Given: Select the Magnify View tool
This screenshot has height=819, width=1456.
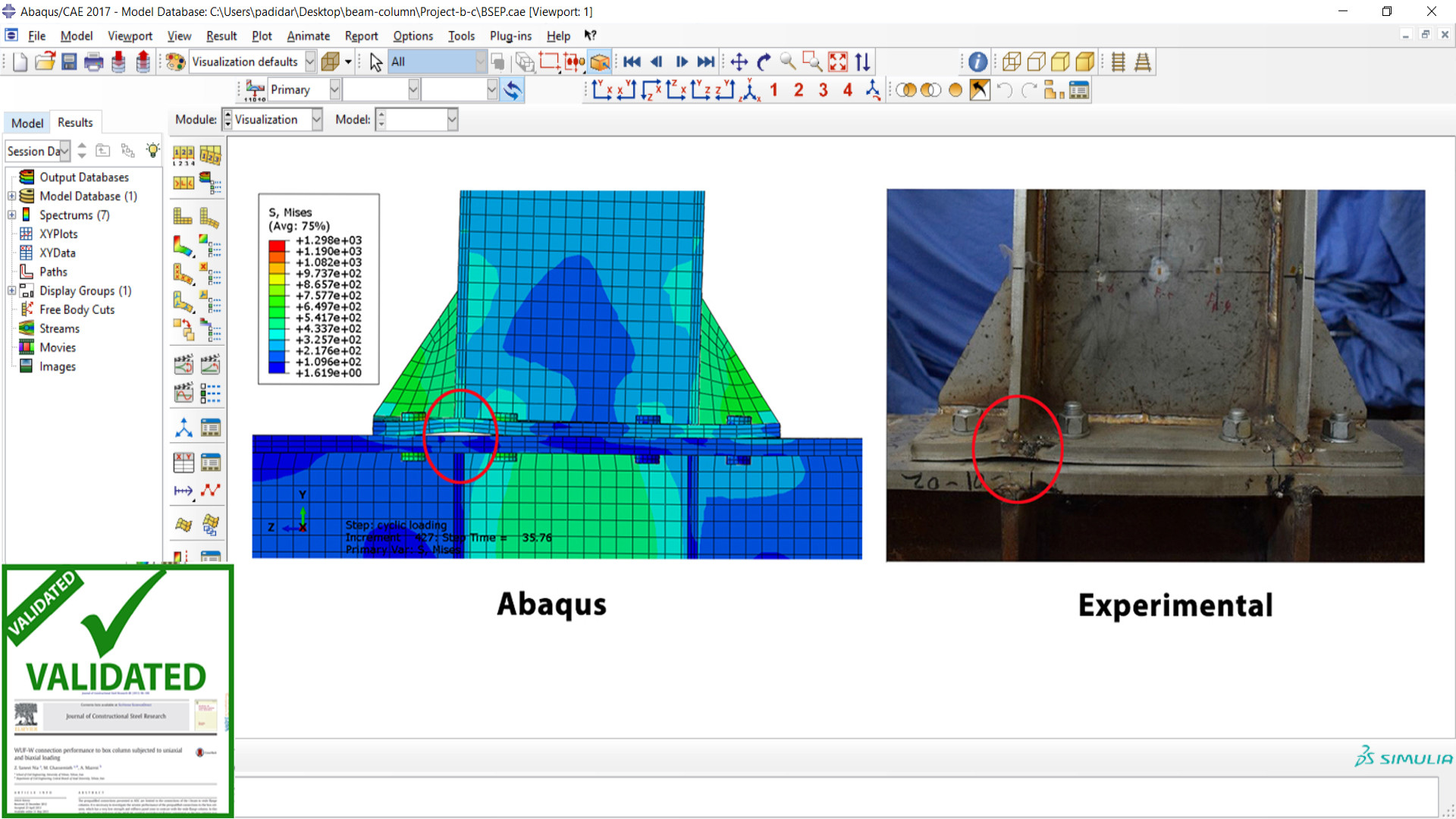Looking at the screenshot, I should pos(788,62).
